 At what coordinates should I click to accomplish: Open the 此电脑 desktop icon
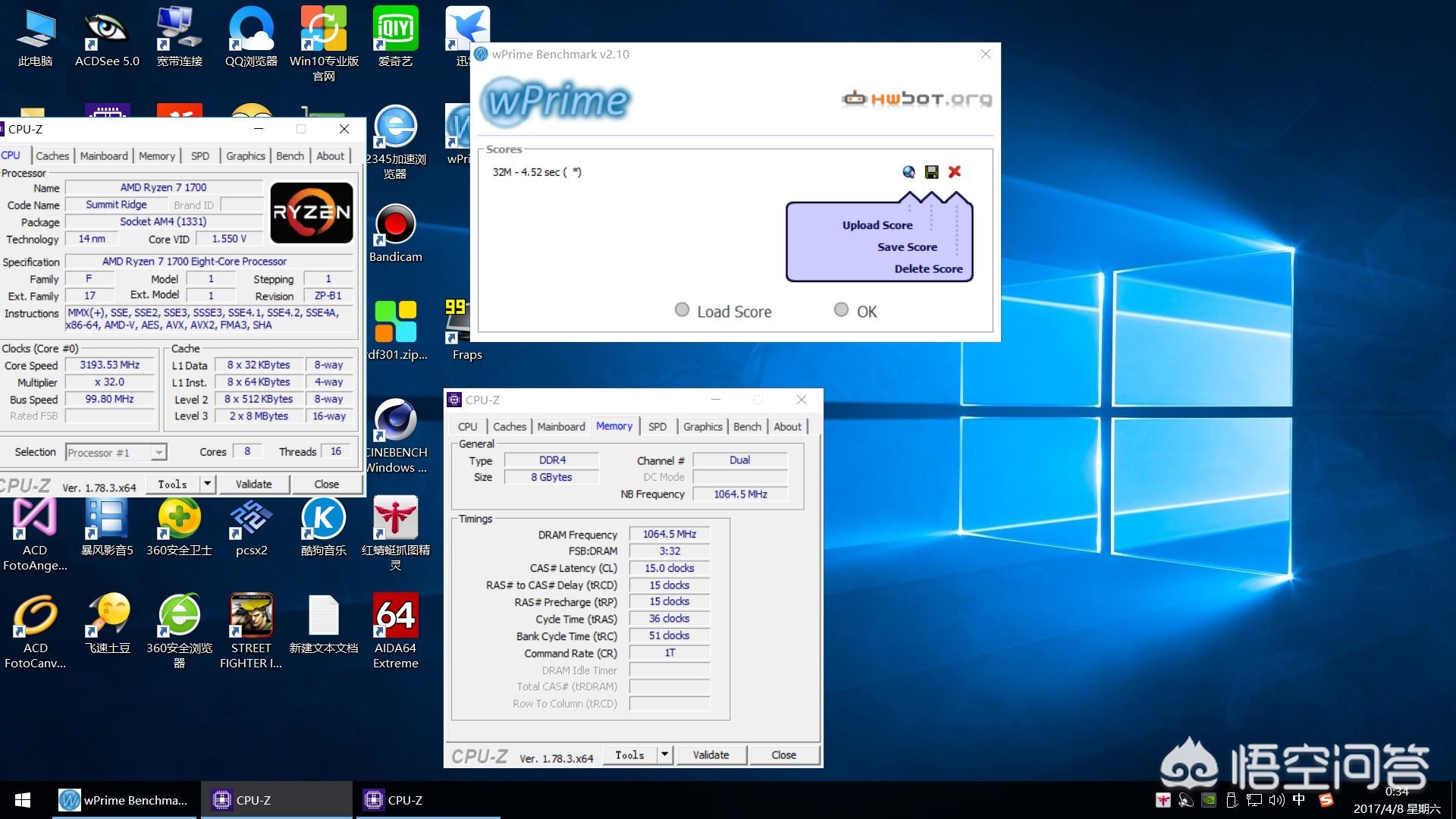35,36
